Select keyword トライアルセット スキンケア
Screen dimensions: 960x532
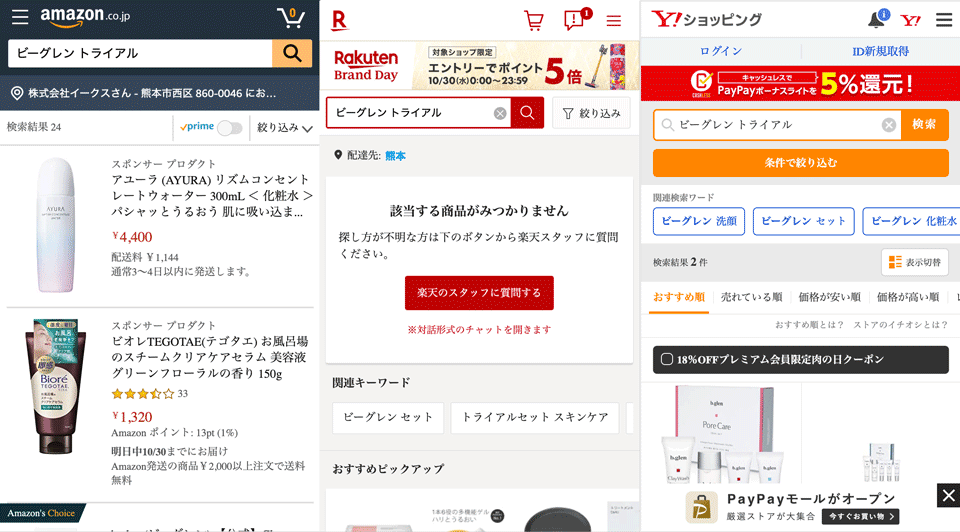(535, 418)
